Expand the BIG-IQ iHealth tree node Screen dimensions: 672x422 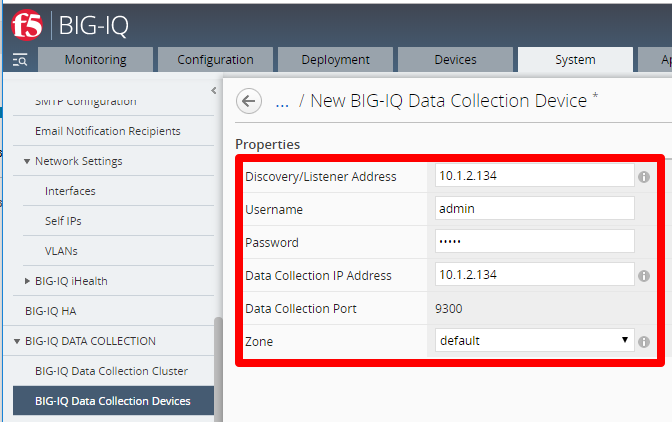[x=27, y=281]
